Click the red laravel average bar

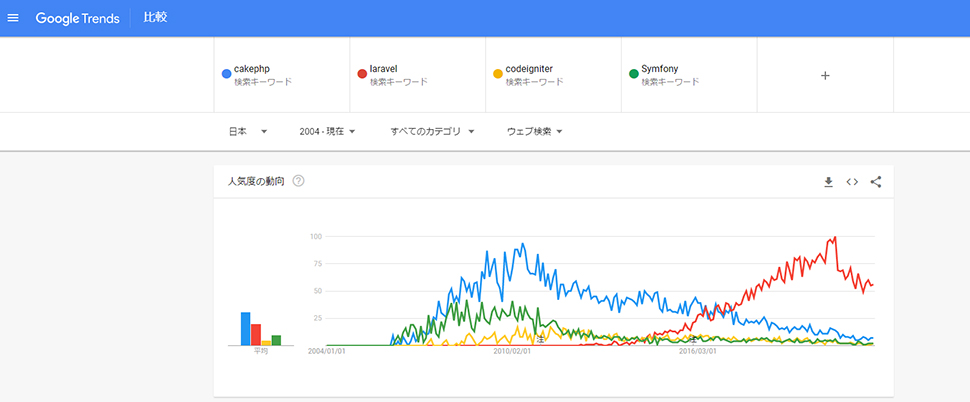pos(256,335)
